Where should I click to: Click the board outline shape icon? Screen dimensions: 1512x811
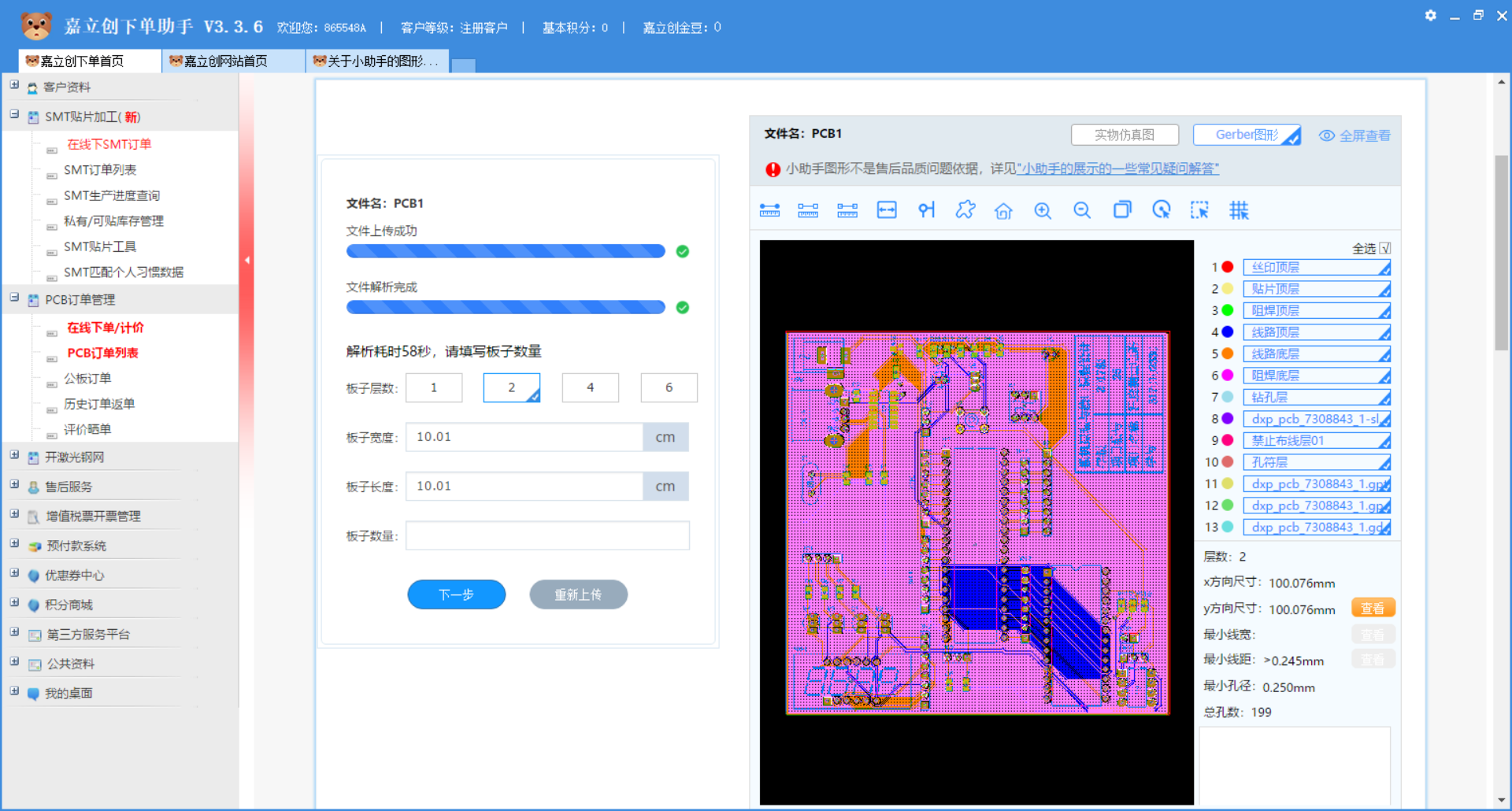click(x=965, y=210)
